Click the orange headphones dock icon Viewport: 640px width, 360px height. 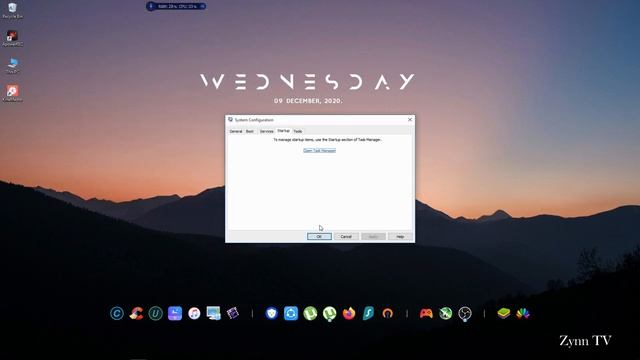388,313
